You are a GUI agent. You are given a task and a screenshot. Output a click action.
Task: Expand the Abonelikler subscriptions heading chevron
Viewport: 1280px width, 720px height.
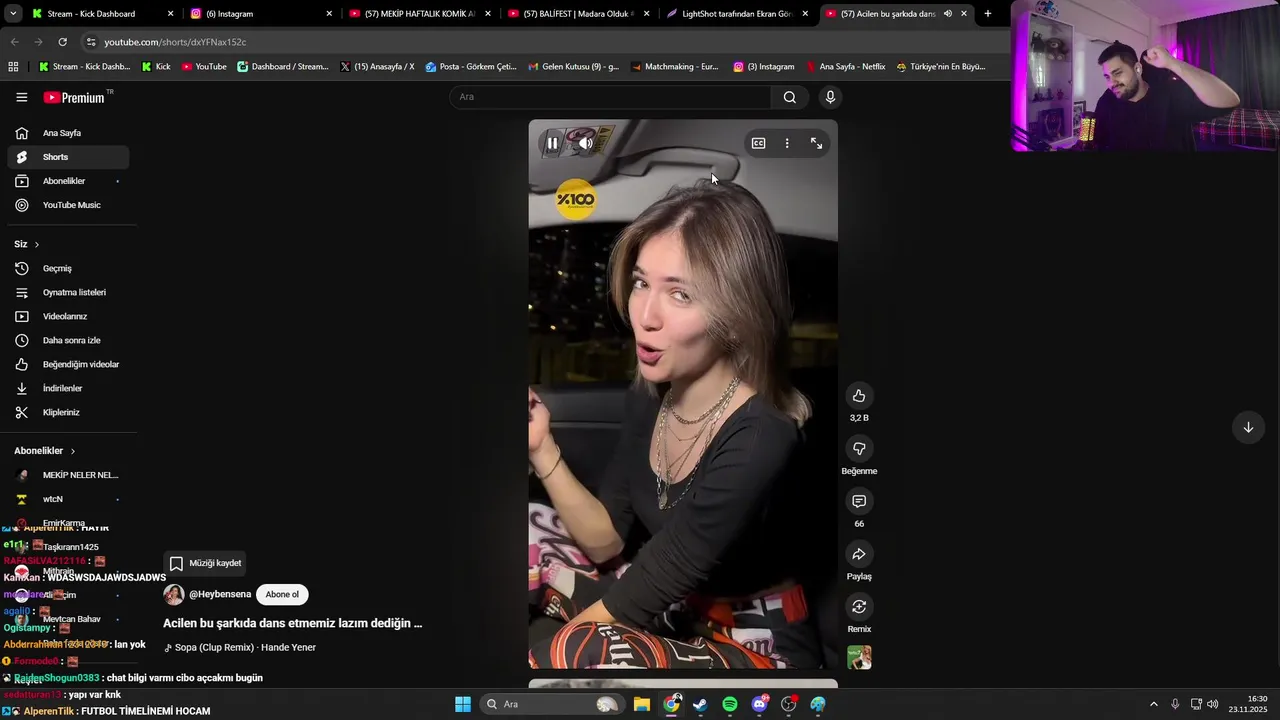coord(73,451)
